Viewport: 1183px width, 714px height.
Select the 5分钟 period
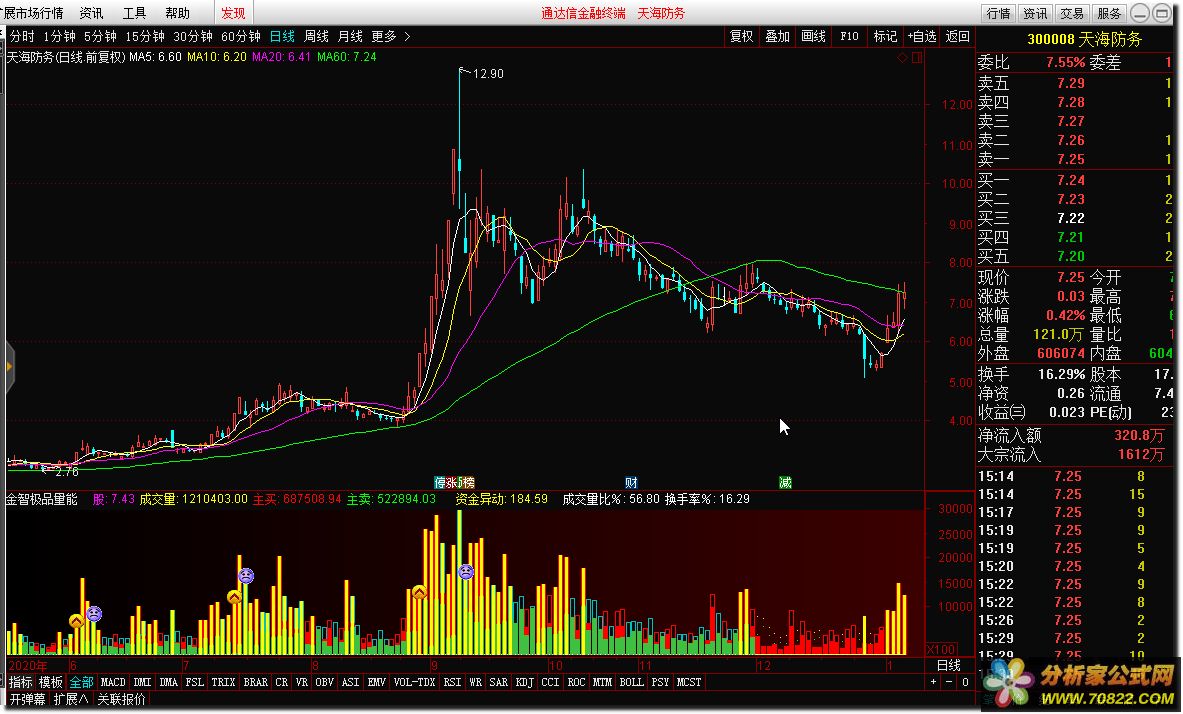click(x=100, y=36)
